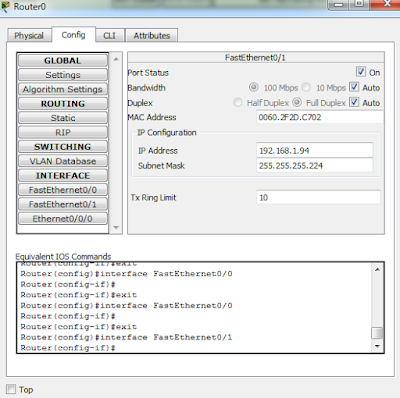400x398 pixels.
Task: Click the Tx Ring Limit field
Action: [x=318, y=197]
